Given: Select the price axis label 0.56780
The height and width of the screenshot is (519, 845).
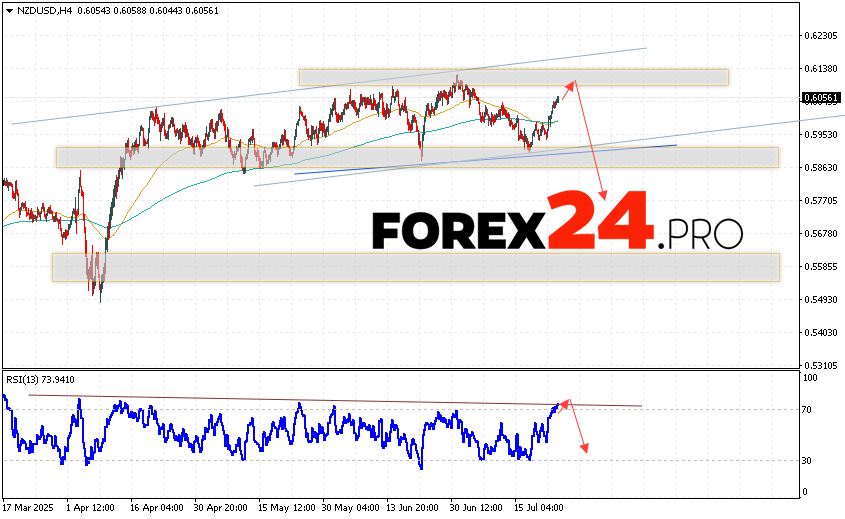Looking at the screenshot, I should (x=821, y=233).
